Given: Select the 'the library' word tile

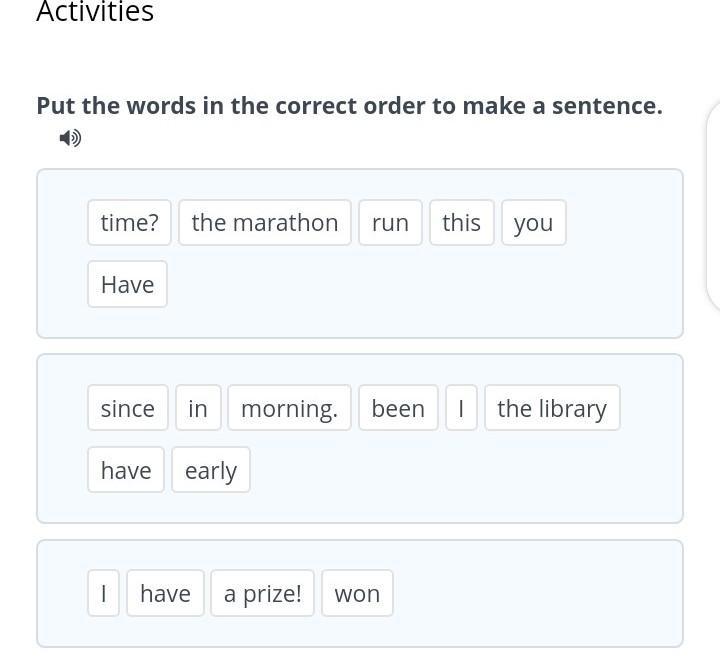Looking at the screenshot, I should click(x=552, y=409).
